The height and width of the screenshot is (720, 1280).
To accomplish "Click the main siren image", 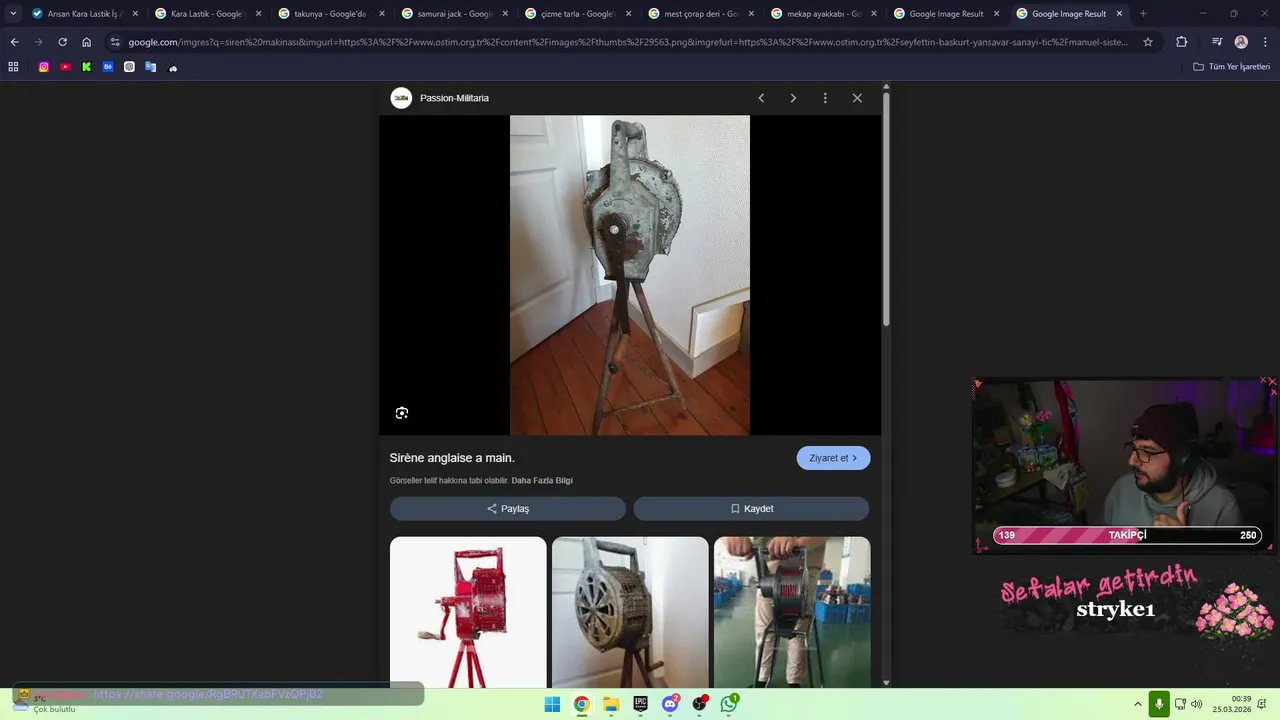I will click(x=630, y=275).
